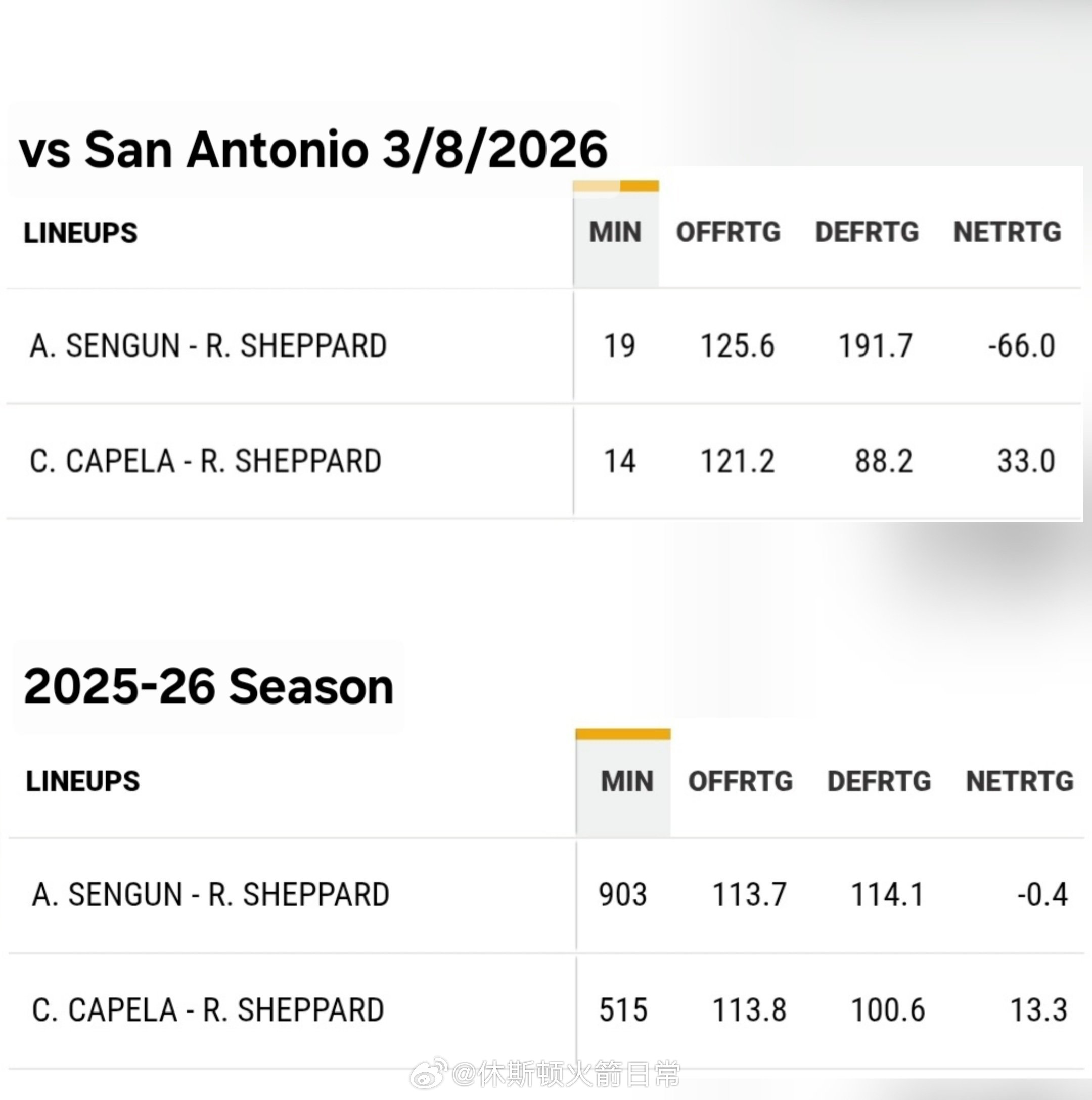Sort by OFFRTG in the San Antonio game table
The height and width of the screenshot is (1100, 1092).
(728, 232)
